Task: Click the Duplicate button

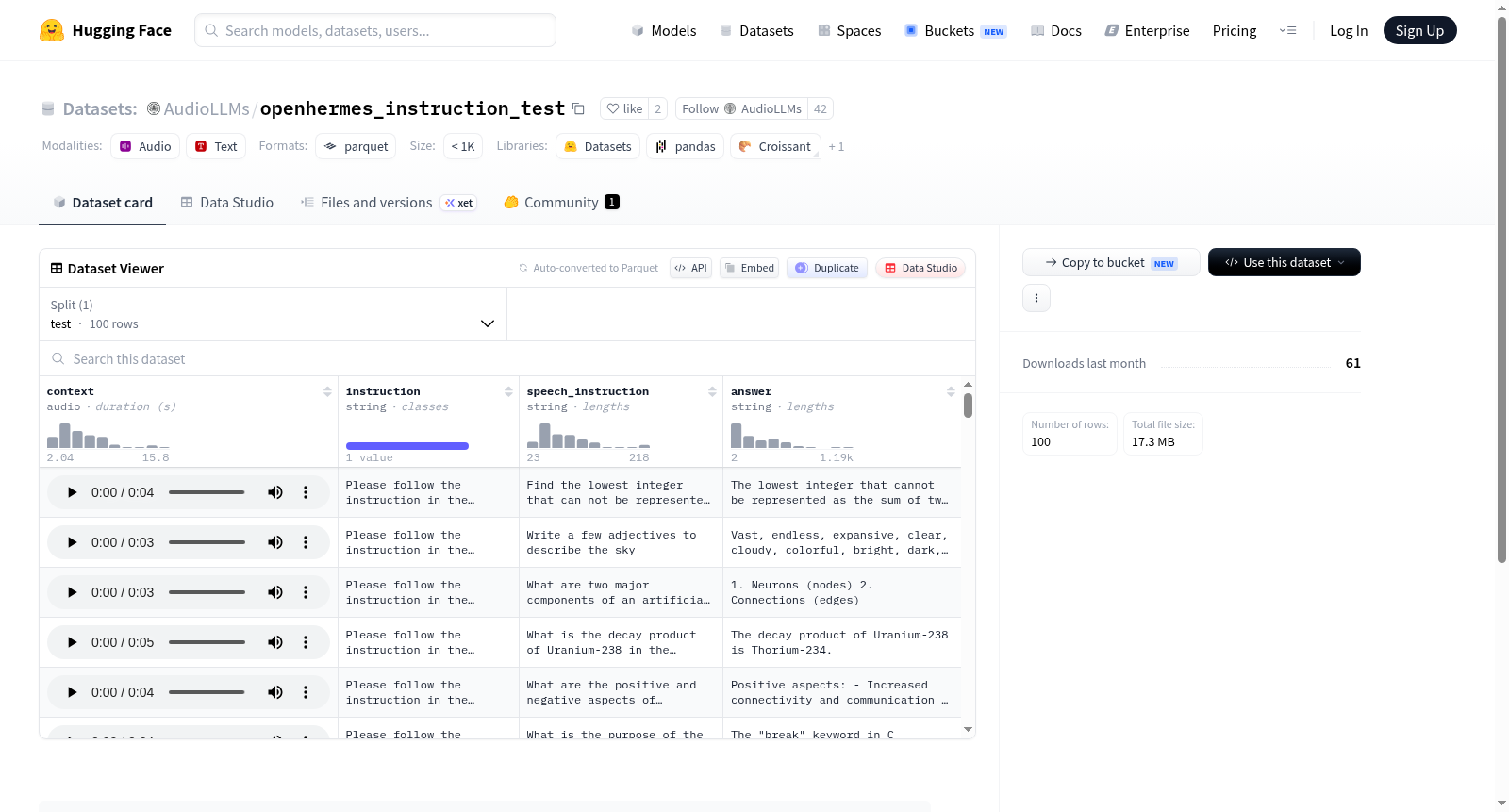Action: (x=827, y=268)
